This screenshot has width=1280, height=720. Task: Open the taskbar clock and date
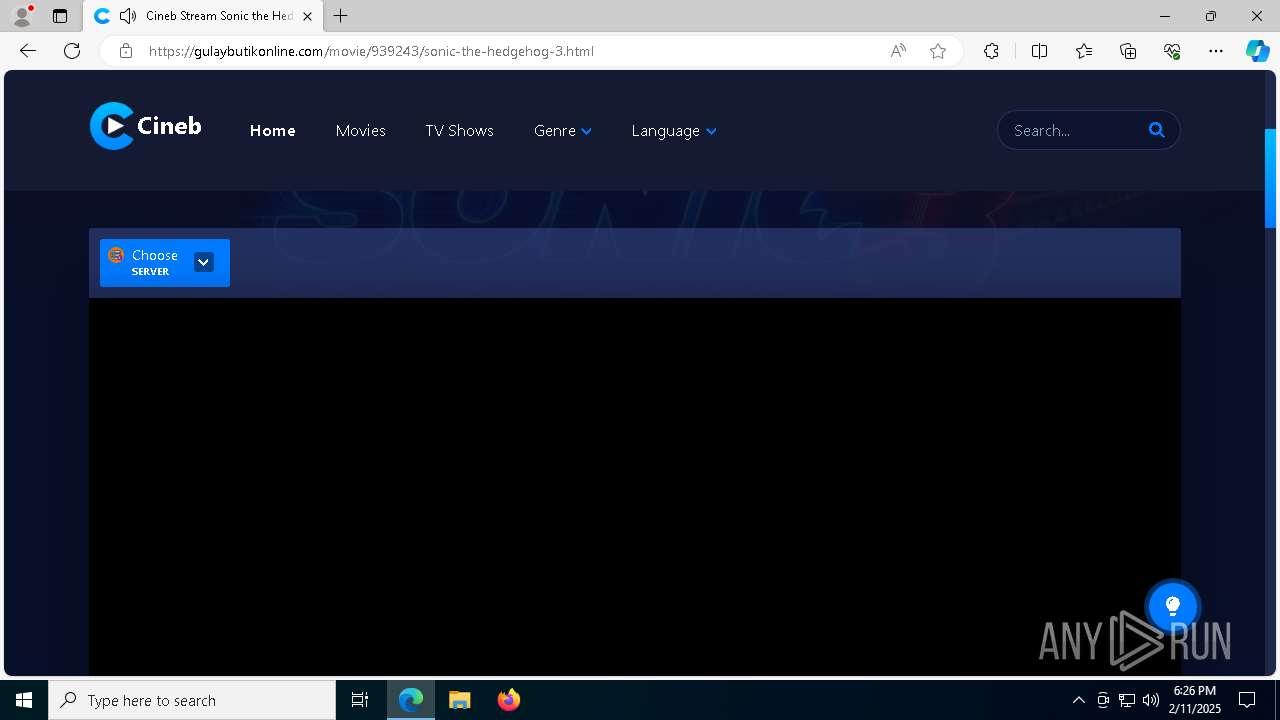[x=1195, y=700]
